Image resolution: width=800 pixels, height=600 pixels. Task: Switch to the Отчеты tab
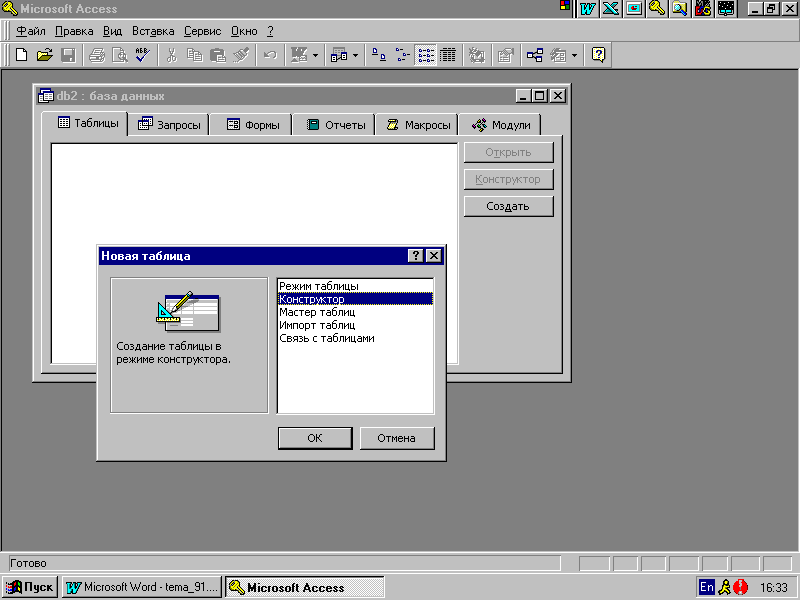[x=335, y=125]
